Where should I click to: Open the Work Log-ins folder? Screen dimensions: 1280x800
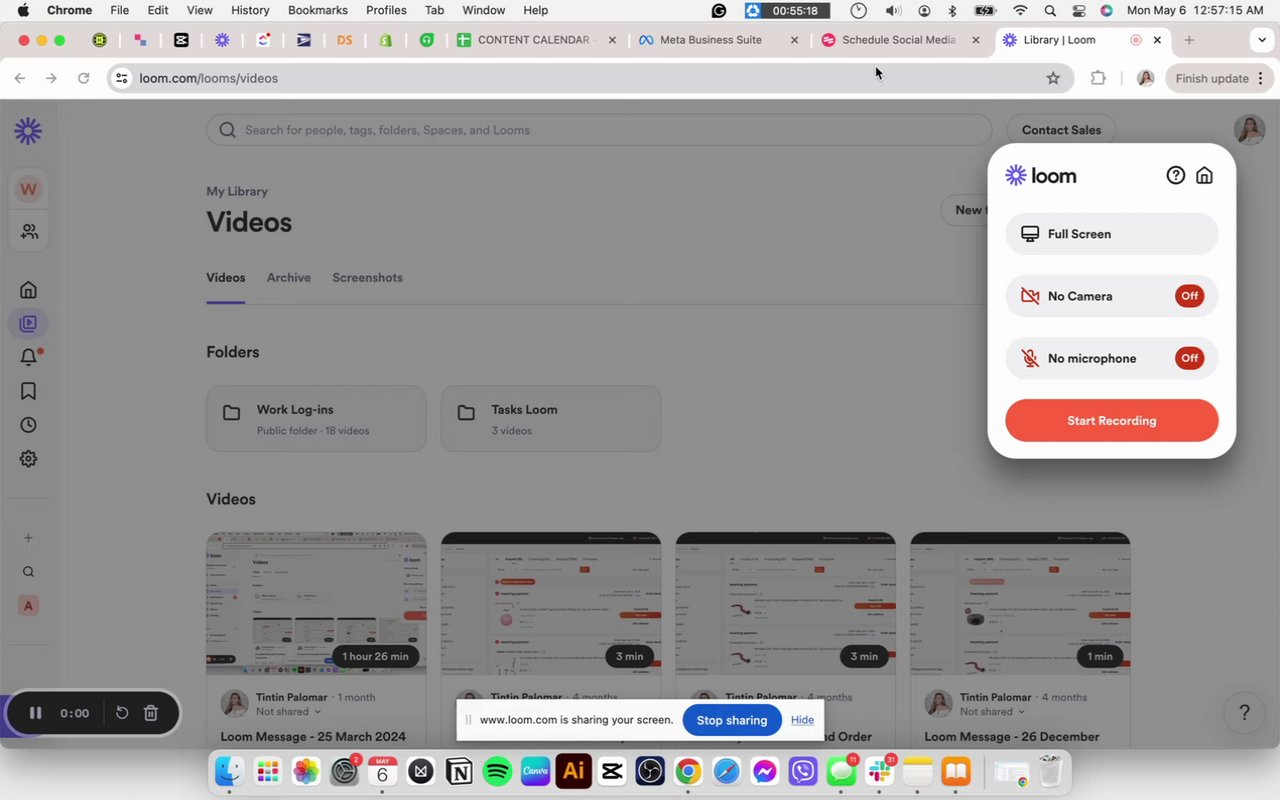coord(316,419)
